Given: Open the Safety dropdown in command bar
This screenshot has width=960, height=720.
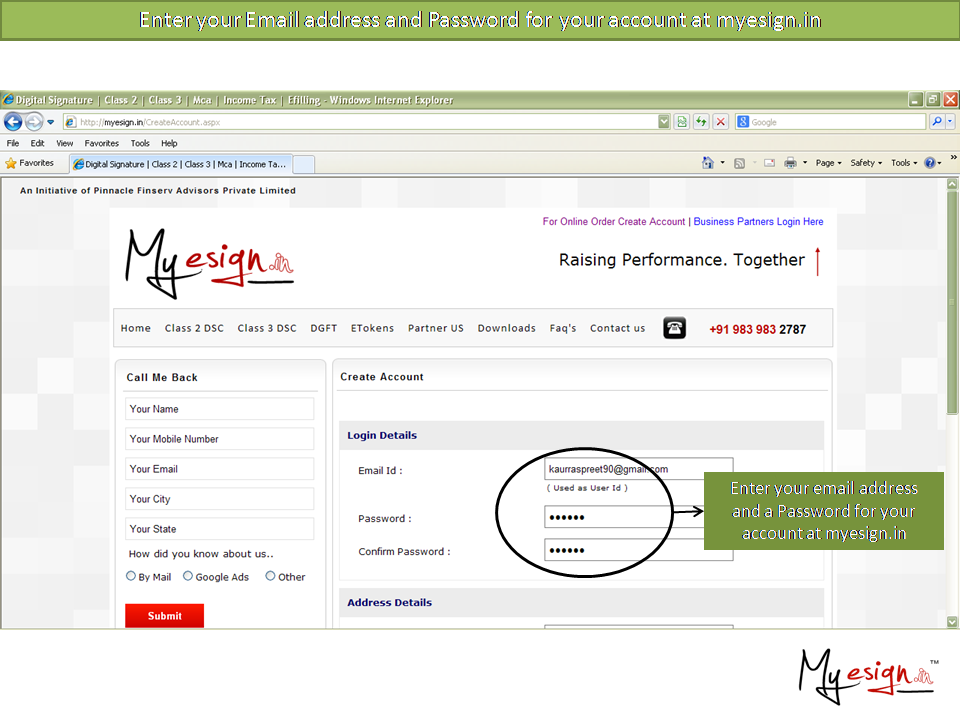Looking at the screenshot, I should point(866,163).
